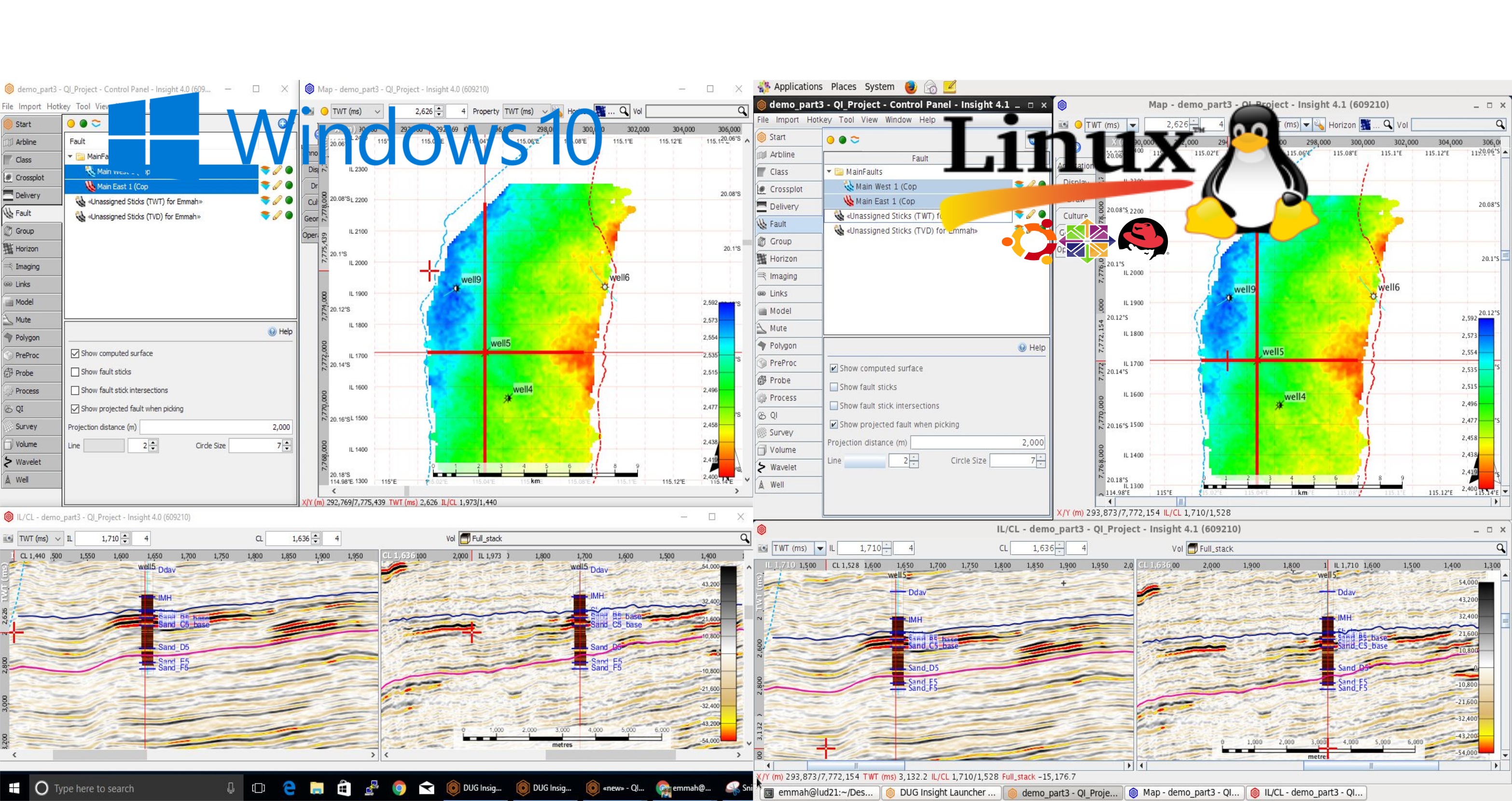Open Google Chrome from the Windows taskbar
This screenshot has width=1512, height=801.
[x=399, y=787]
